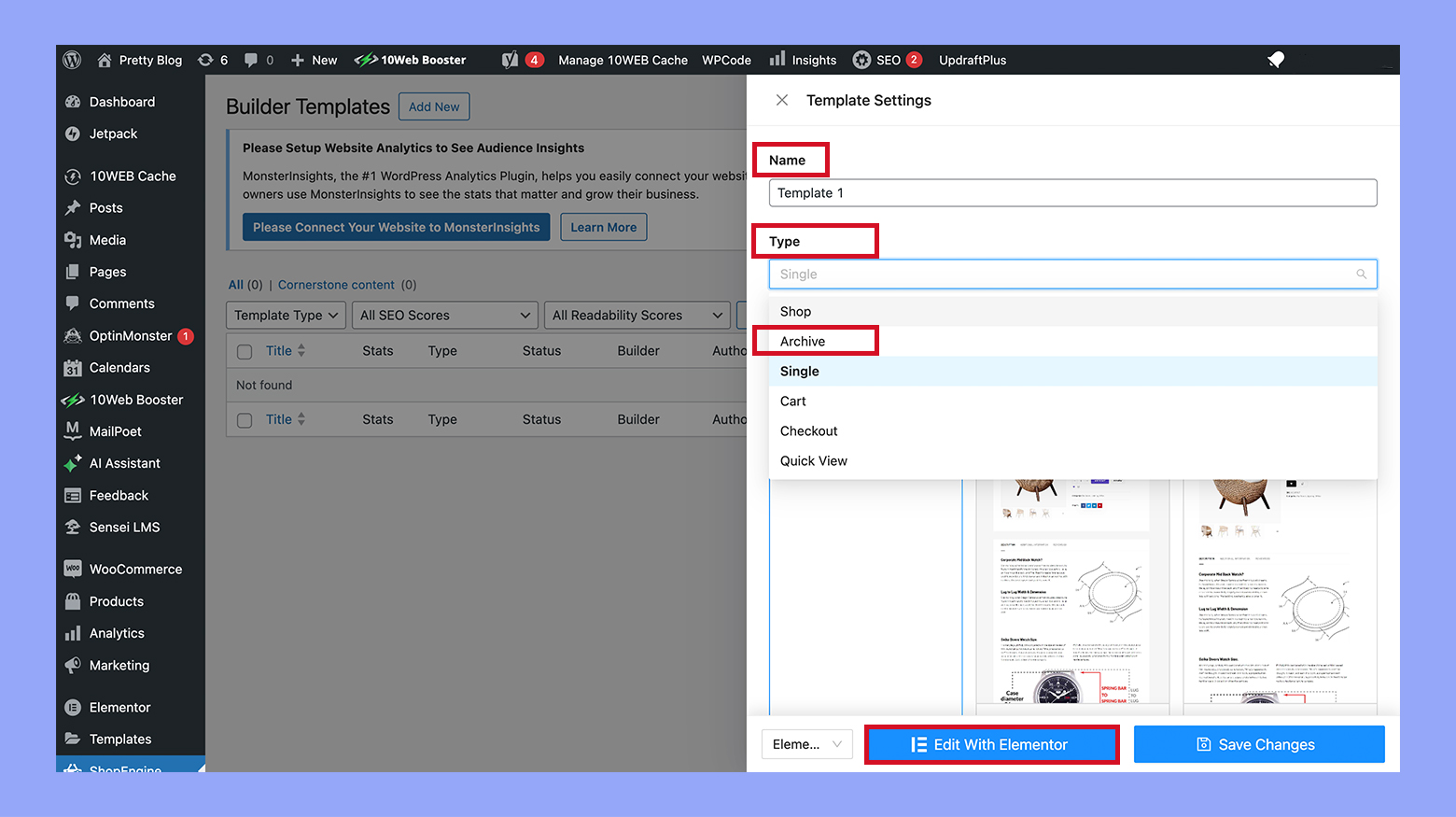
Task: Click the Yoast SEO icon in admin bar
Action: pos(509,59)
